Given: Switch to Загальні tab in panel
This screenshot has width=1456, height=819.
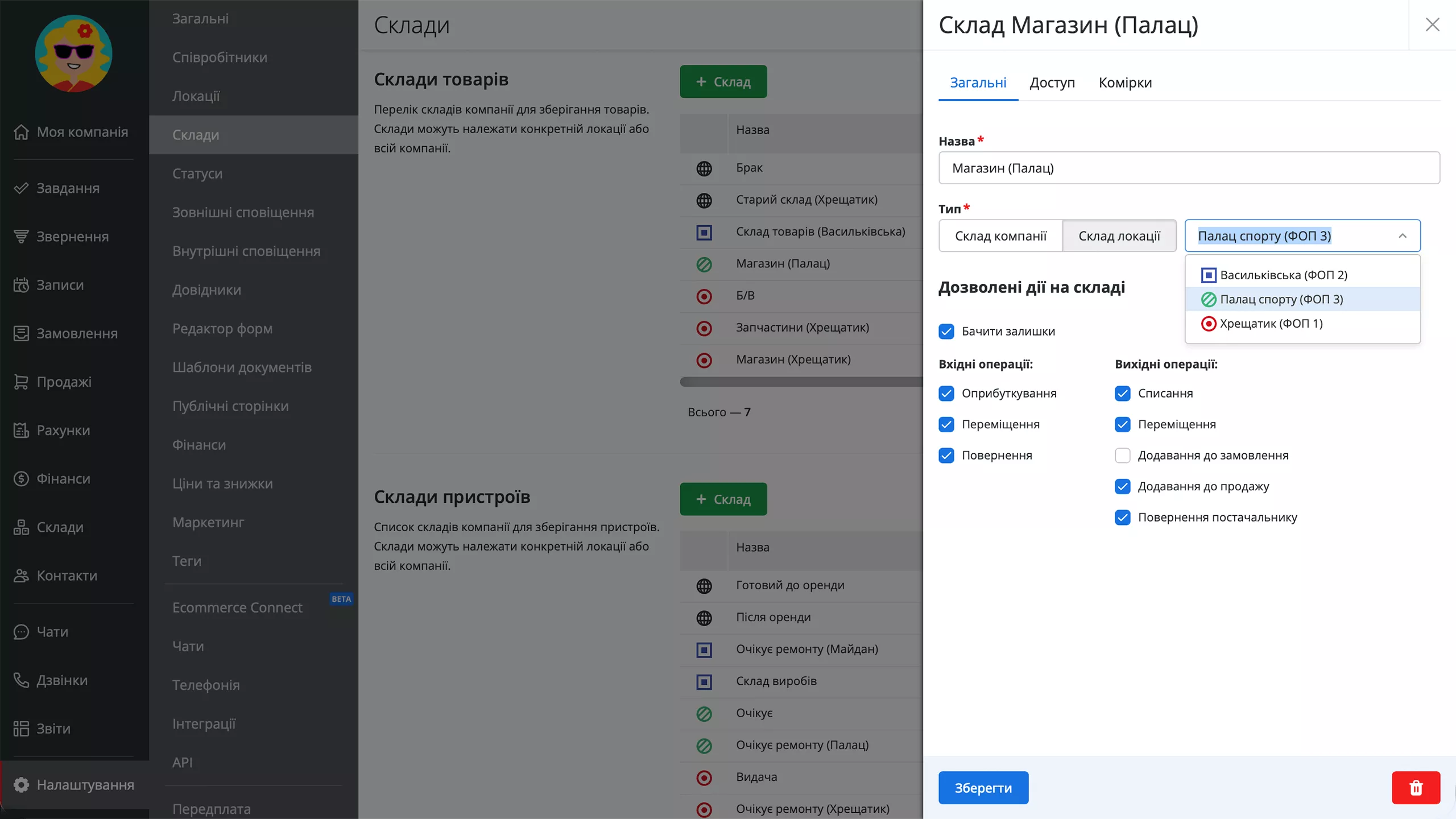Looking at the screenshot, I should (978, 83).
